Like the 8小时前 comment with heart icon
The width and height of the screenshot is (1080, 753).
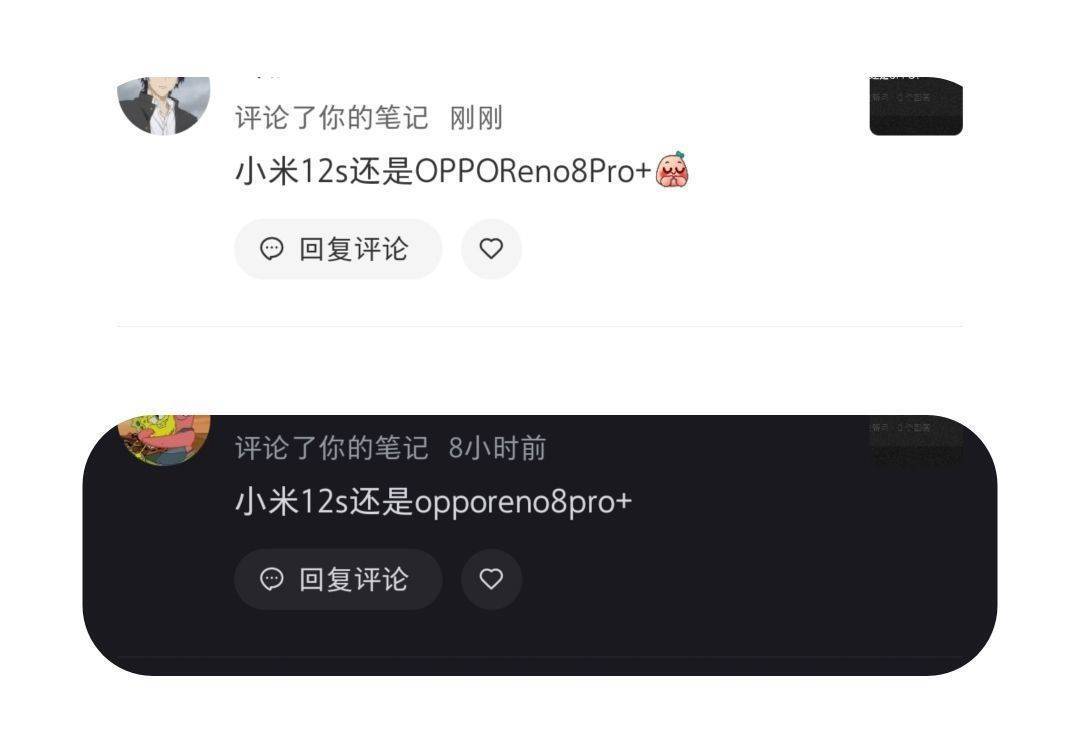pyautogui.click(x=491, y=579)
